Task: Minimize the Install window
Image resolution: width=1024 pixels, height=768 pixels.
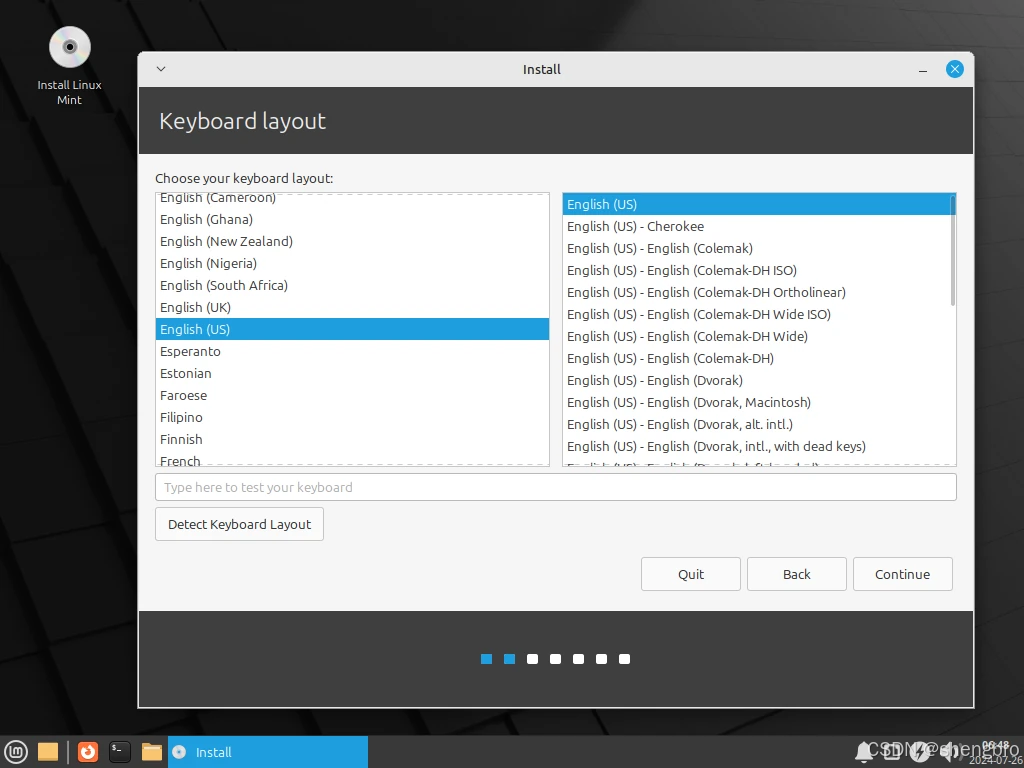Action: click(922, 69)
